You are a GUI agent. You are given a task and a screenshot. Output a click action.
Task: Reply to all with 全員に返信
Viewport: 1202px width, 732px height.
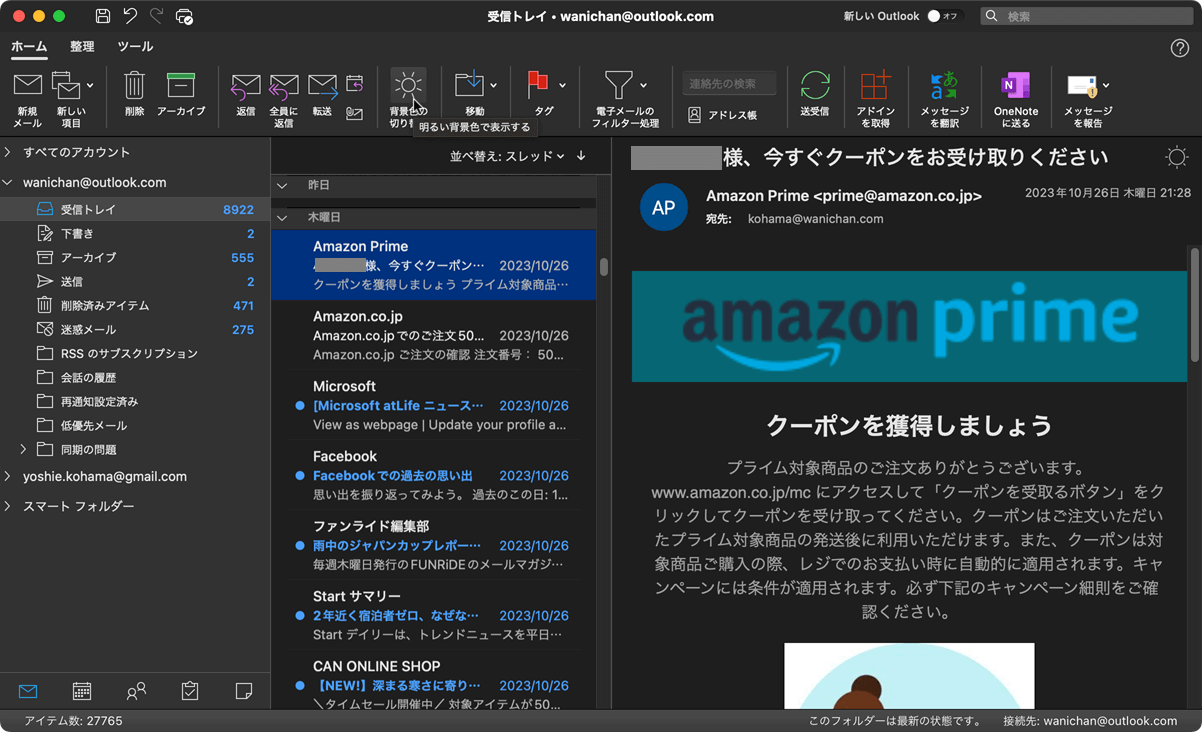point(284,100)
